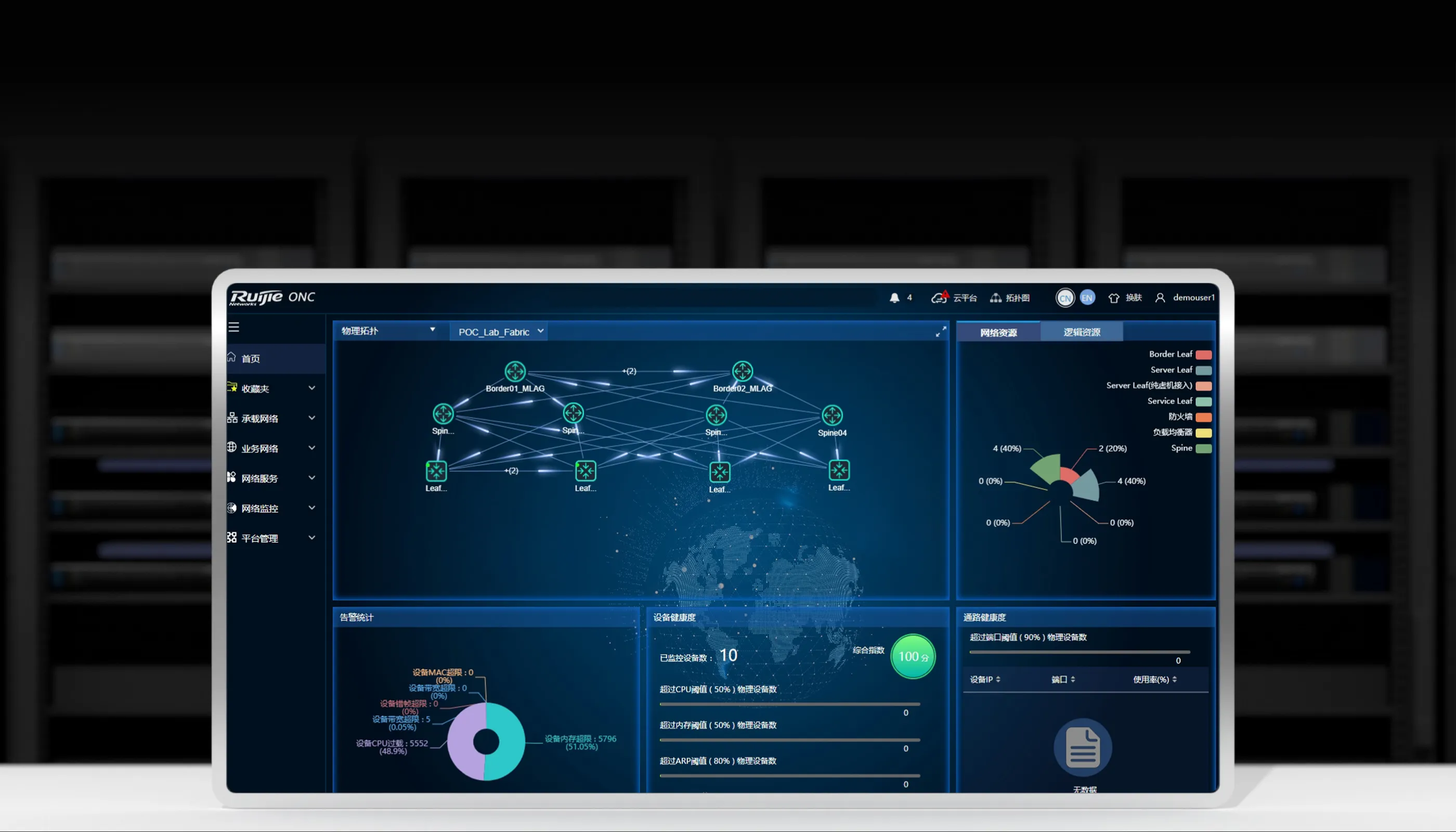Select the first spine node on left

point(443,414)
